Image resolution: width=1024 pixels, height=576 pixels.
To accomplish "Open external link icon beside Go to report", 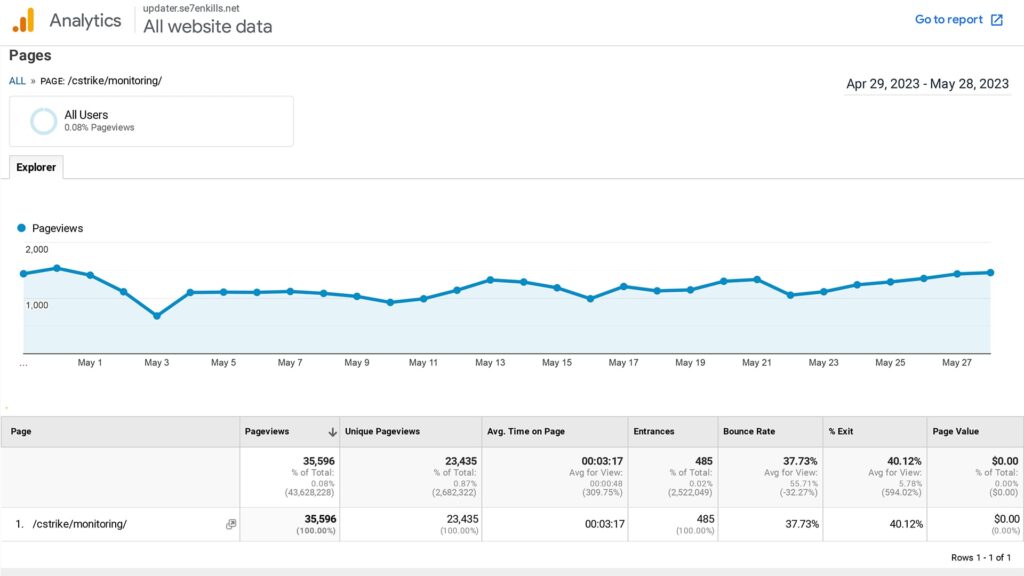I will 997,20.
